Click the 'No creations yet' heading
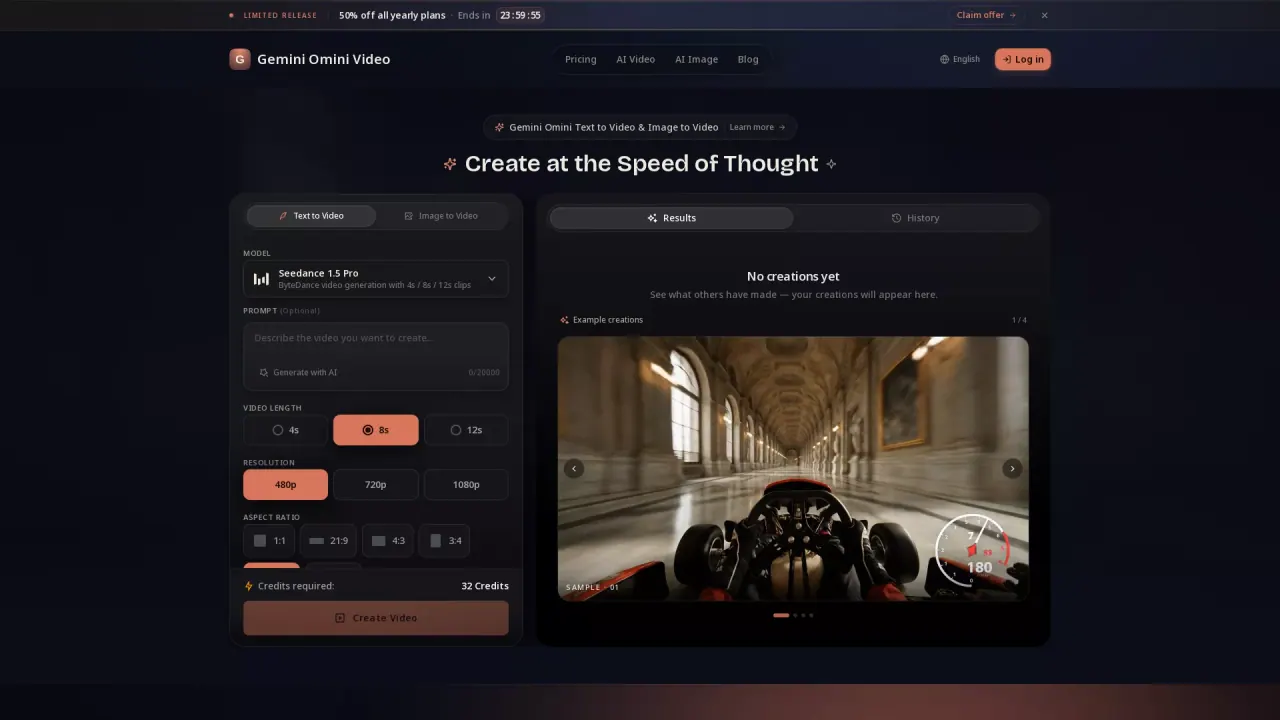This screenshot has width=1280, height=720. [793, 276]
